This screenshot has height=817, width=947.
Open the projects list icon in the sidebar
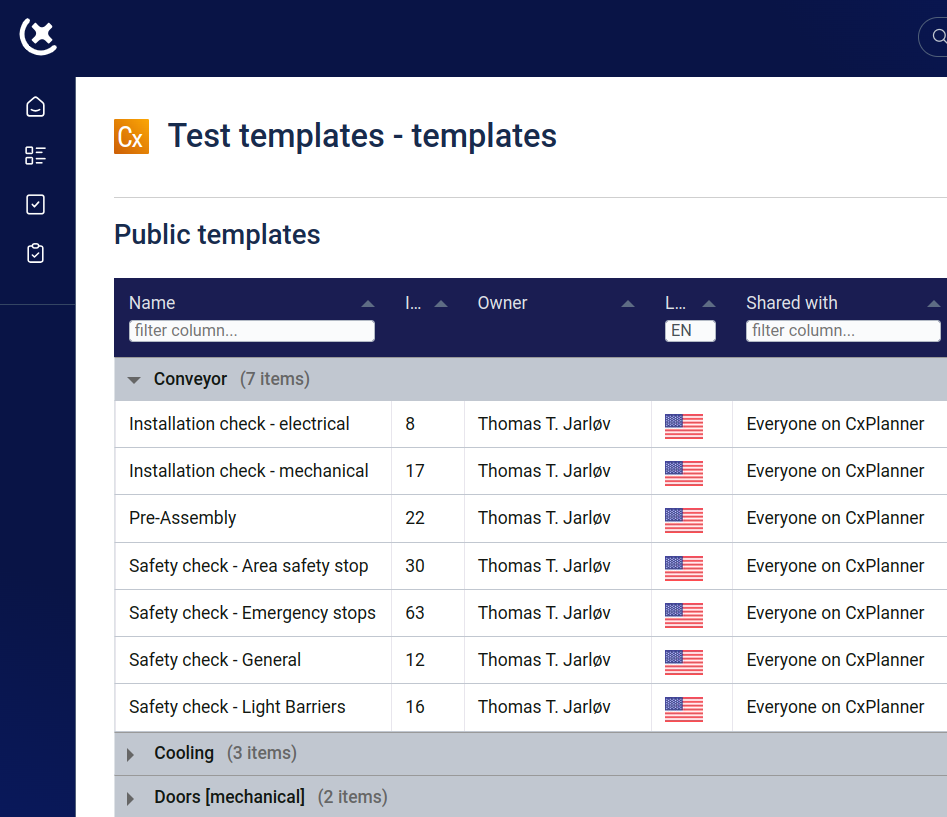coord(35,155)
